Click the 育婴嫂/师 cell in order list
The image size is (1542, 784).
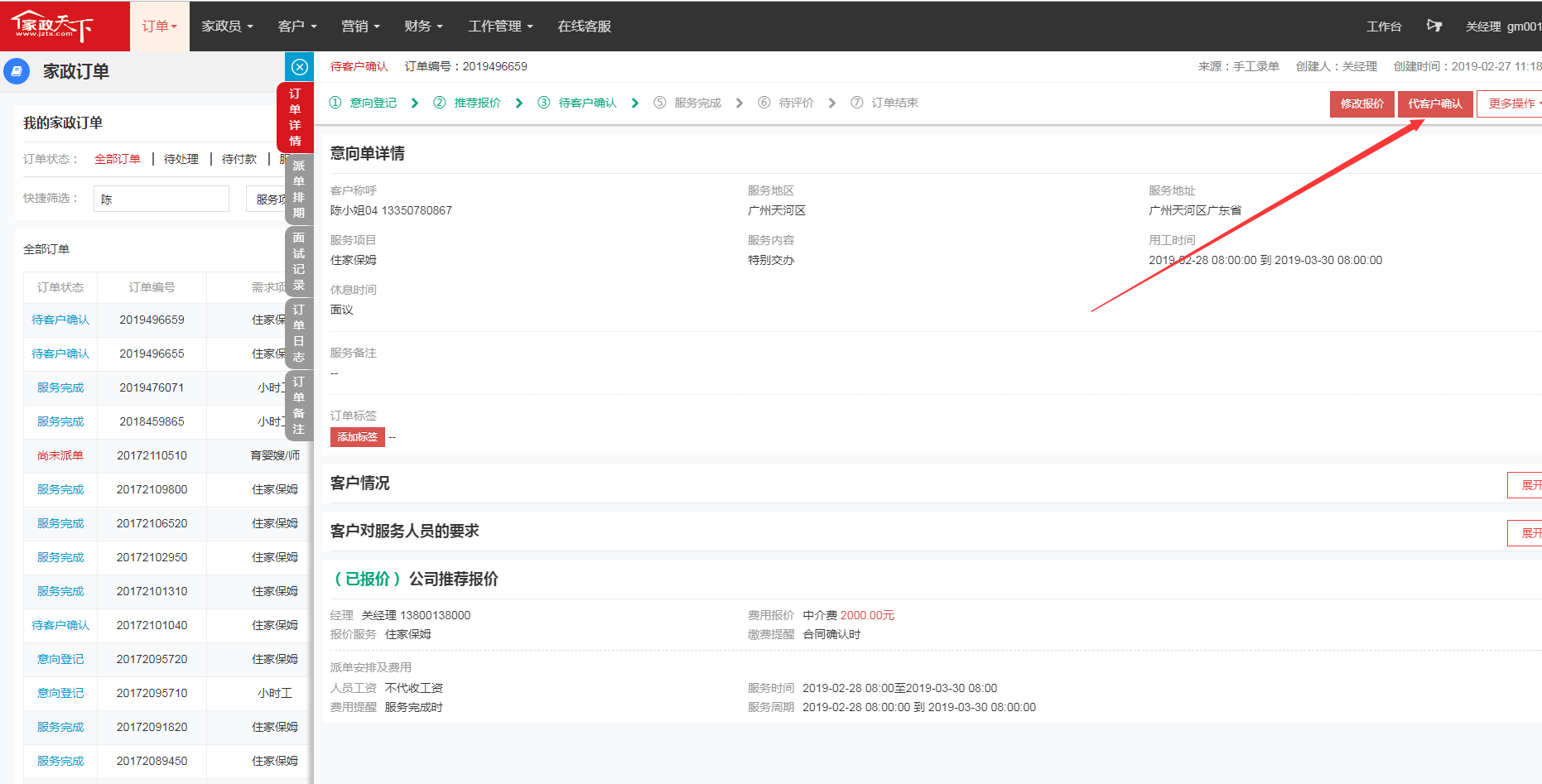pyautogui.click(x=275, y=455)
